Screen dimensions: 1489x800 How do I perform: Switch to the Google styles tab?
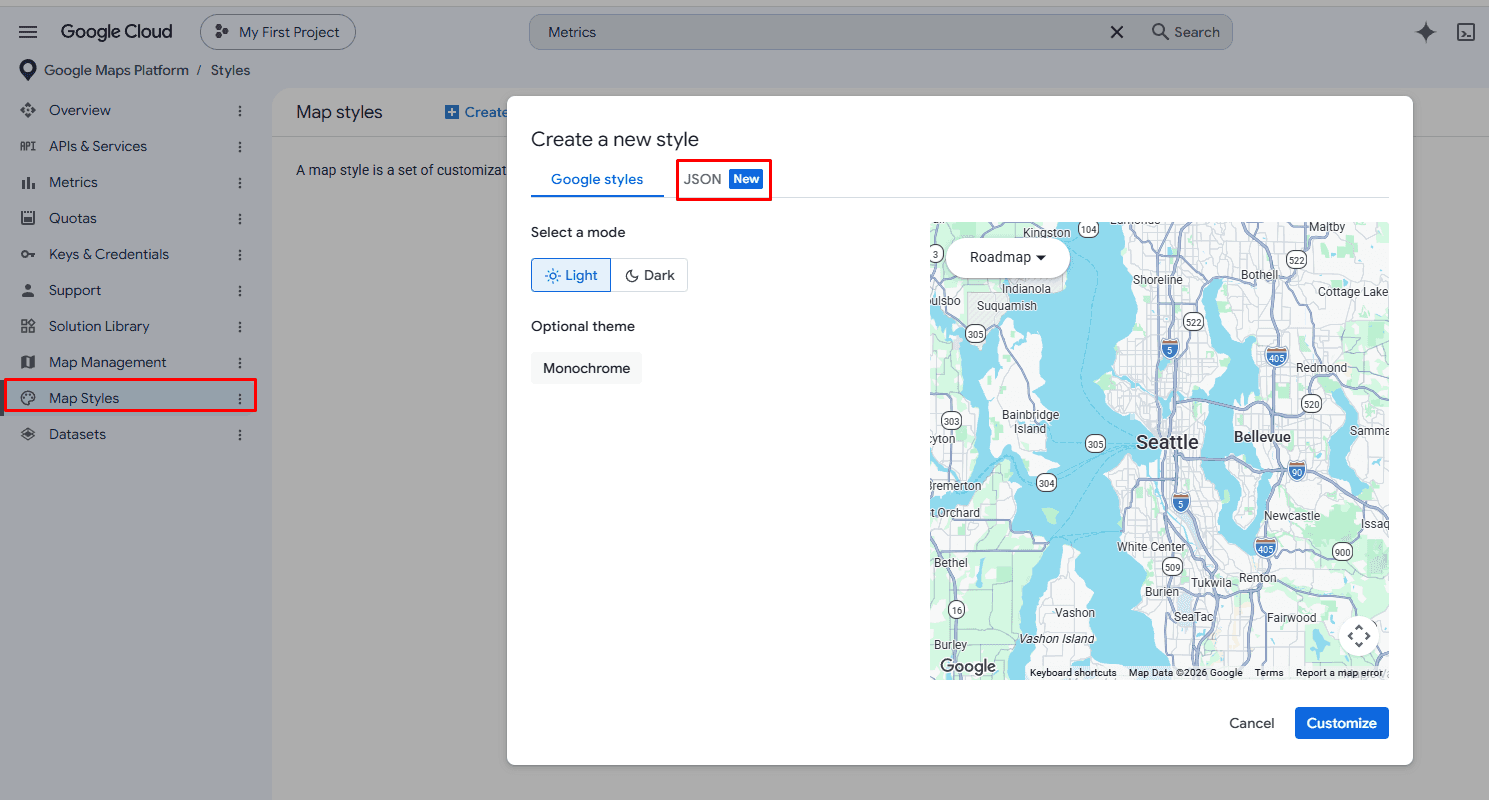point(597,179)
